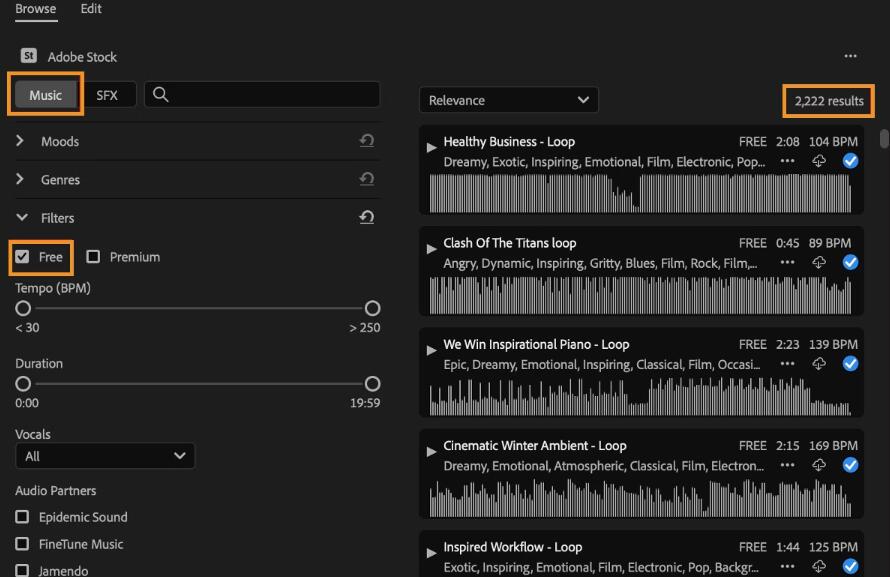Download the Cinematic Winter Ambient - Loop

pyautogui.click(x=819, y=465)
